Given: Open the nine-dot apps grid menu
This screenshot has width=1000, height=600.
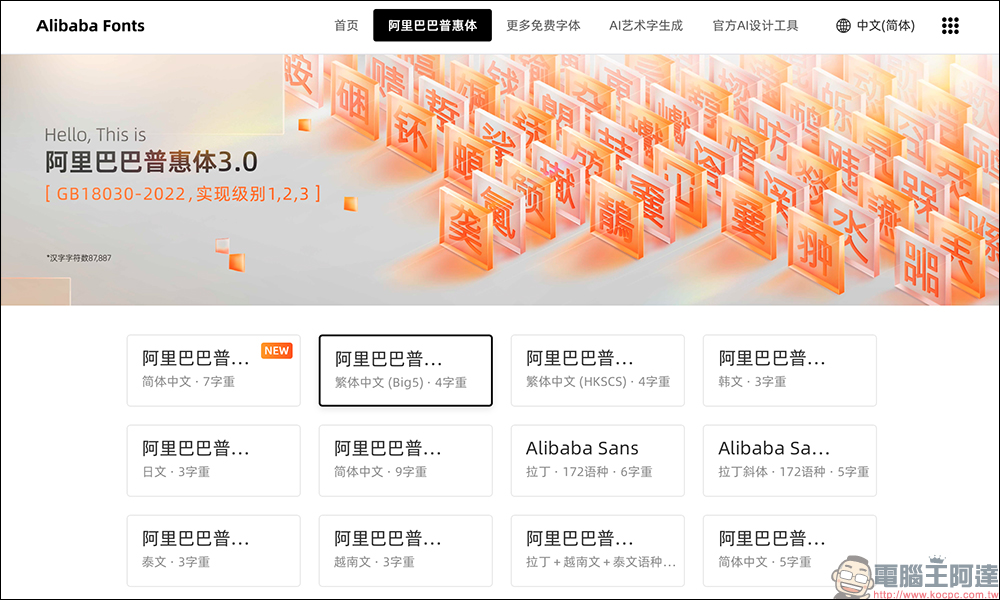Looking at the screenshot, I should 949,25.
